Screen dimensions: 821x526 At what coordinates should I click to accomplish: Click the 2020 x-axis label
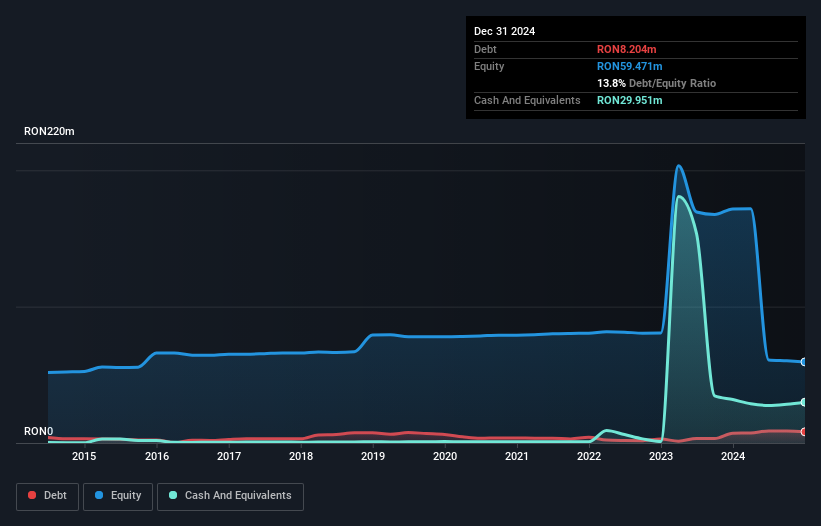click(x=445, y=456)
